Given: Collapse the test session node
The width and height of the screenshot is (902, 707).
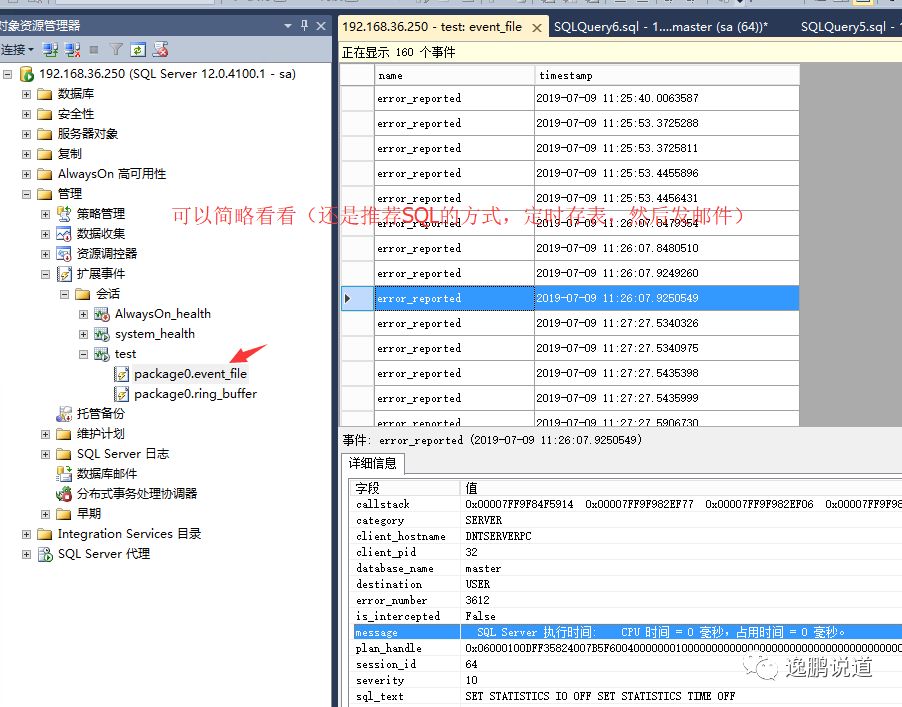Looking at the screenshot, I should [x=83, y=354].
